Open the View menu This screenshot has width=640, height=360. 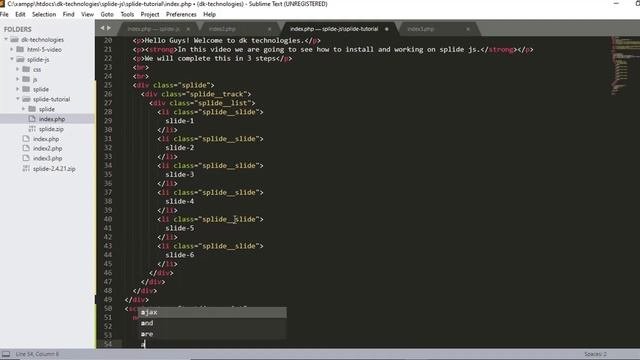point(87,14)
